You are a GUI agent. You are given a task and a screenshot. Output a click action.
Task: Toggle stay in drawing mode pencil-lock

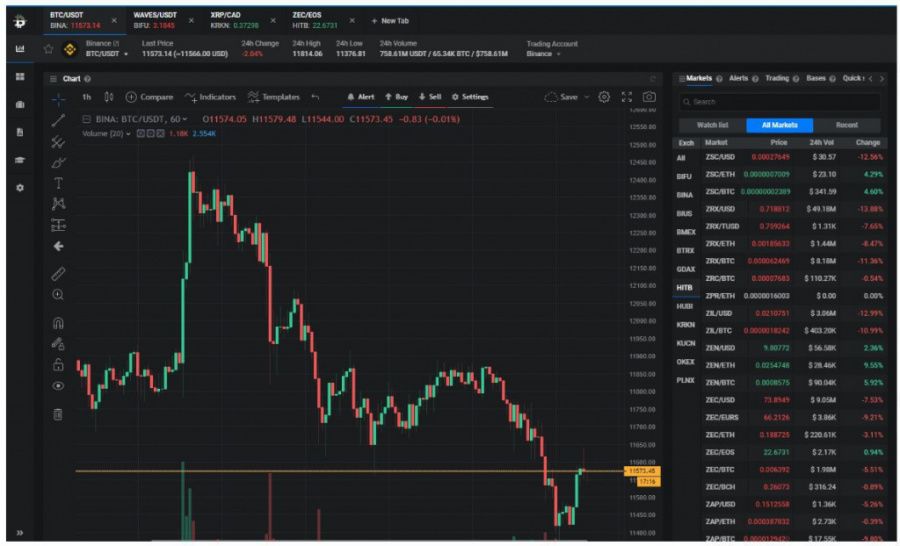[x=59, y=344]
